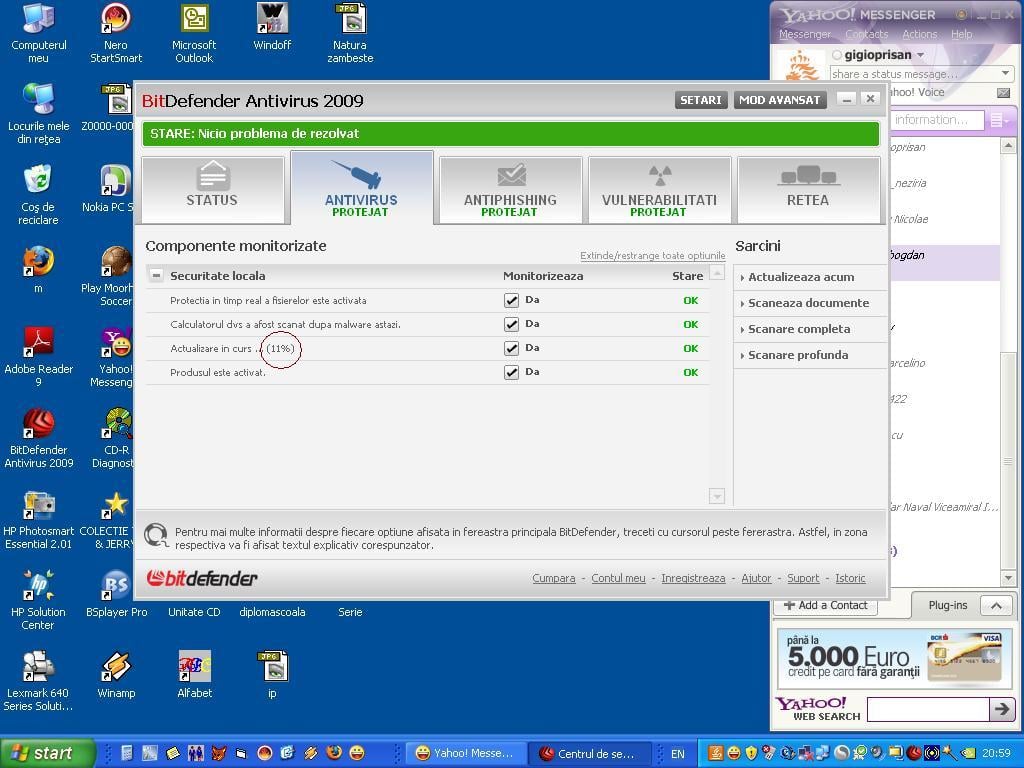Open BSplayer Pro desktop icon
This screenshot has height=768, width=1024.
(116, 594)
